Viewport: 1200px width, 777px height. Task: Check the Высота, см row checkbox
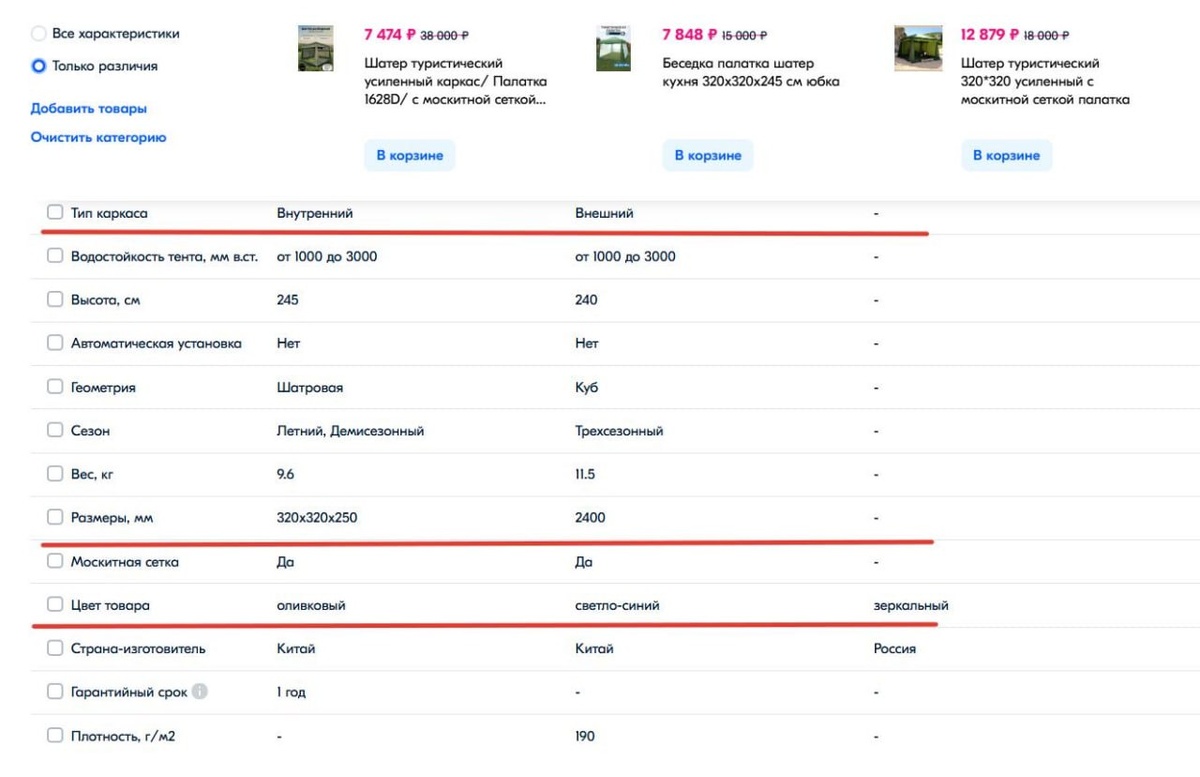pos(55,299)
